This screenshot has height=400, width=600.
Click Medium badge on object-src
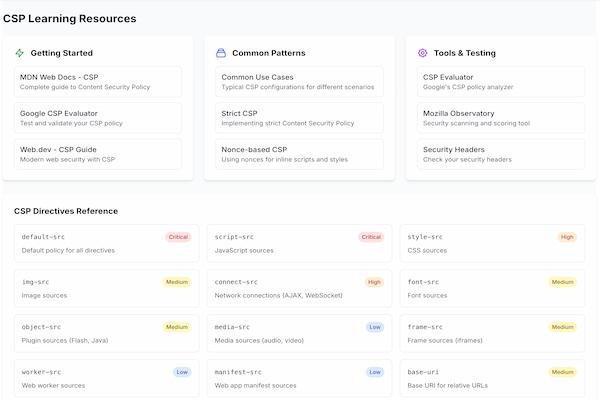pyautogui.click(x=177, y=327)
